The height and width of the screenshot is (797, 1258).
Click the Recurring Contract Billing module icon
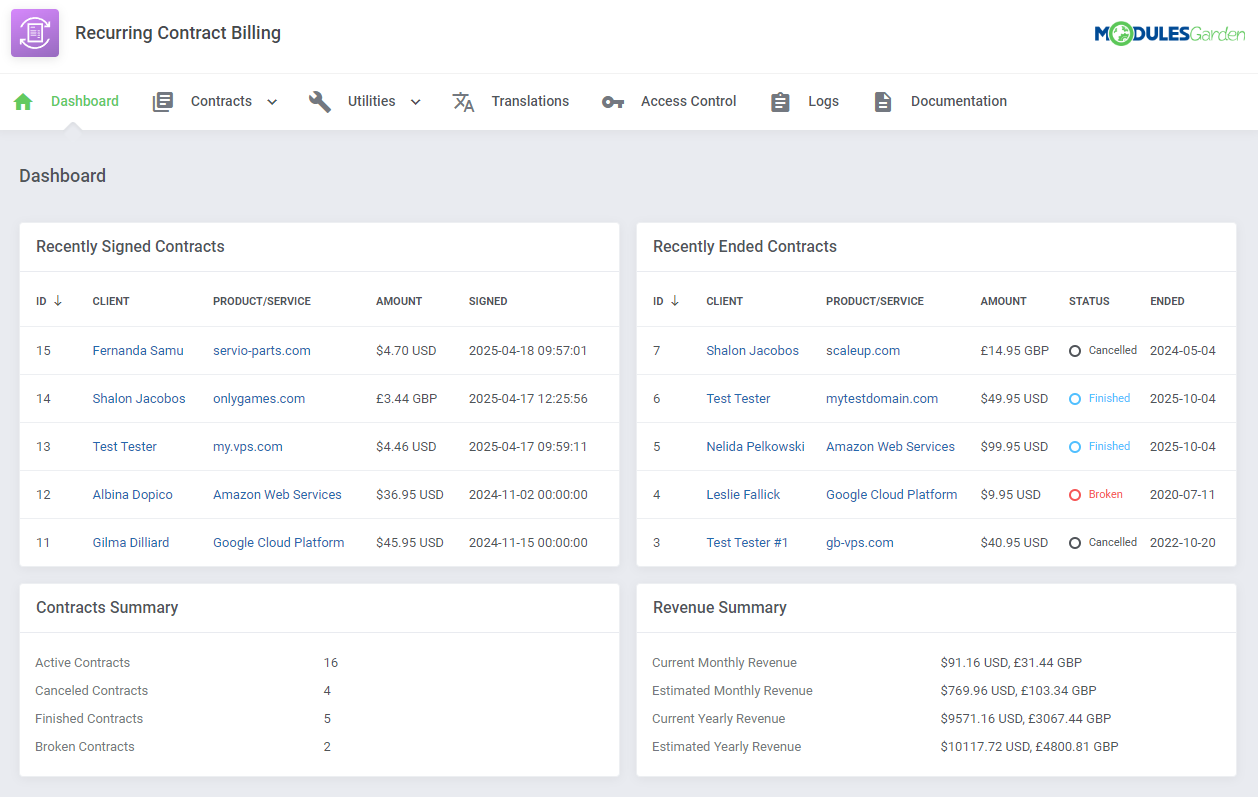click(x=34, y=33)
